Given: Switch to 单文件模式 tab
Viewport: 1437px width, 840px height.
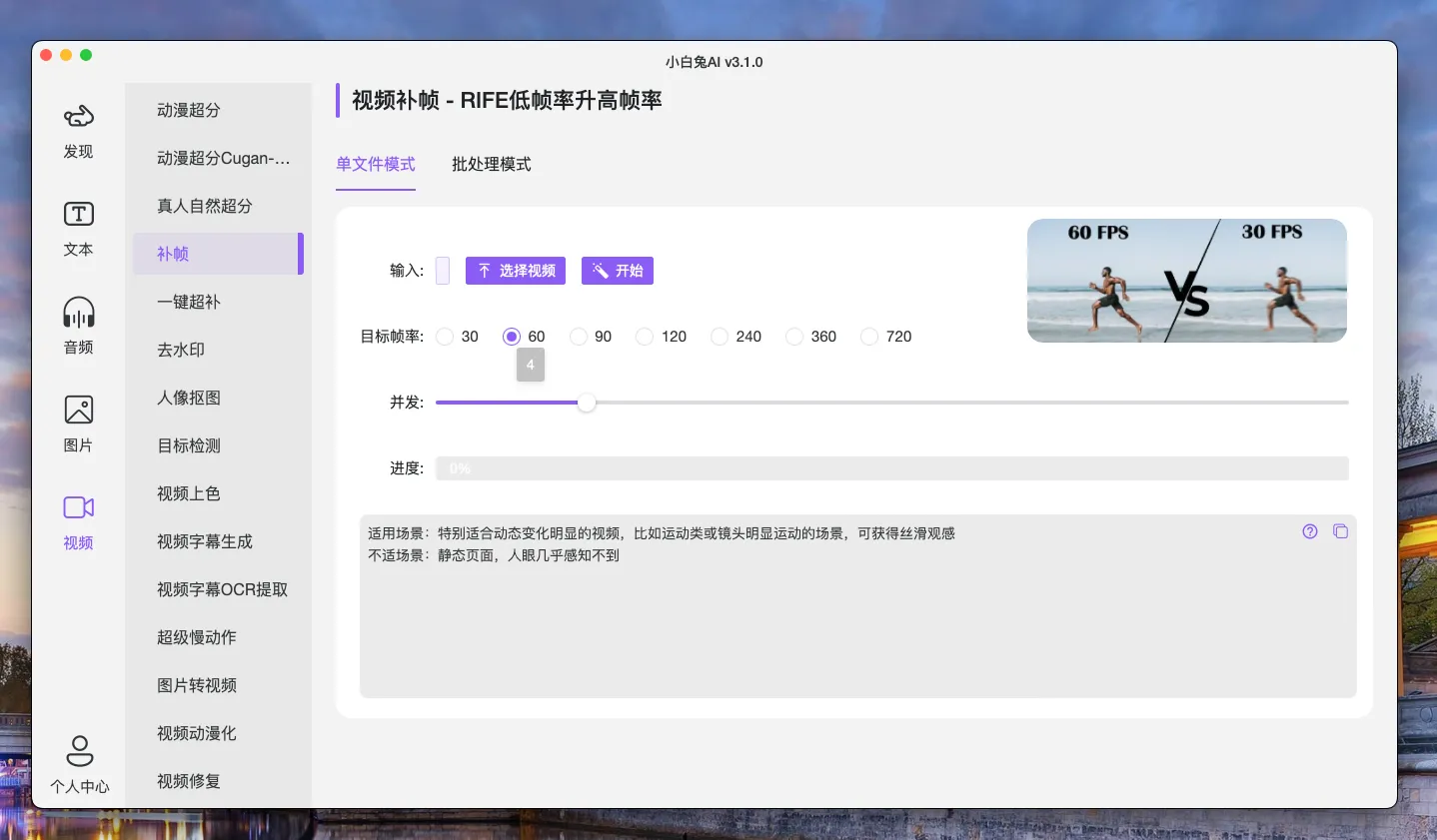Looking at the screenshot, I should click(x=376, y=164).
